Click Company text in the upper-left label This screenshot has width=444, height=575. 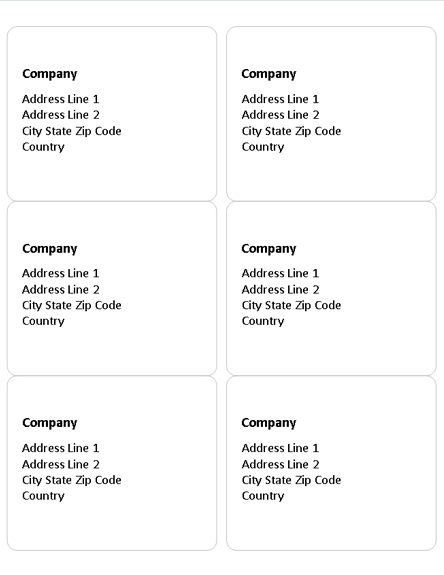click(49, 74)
